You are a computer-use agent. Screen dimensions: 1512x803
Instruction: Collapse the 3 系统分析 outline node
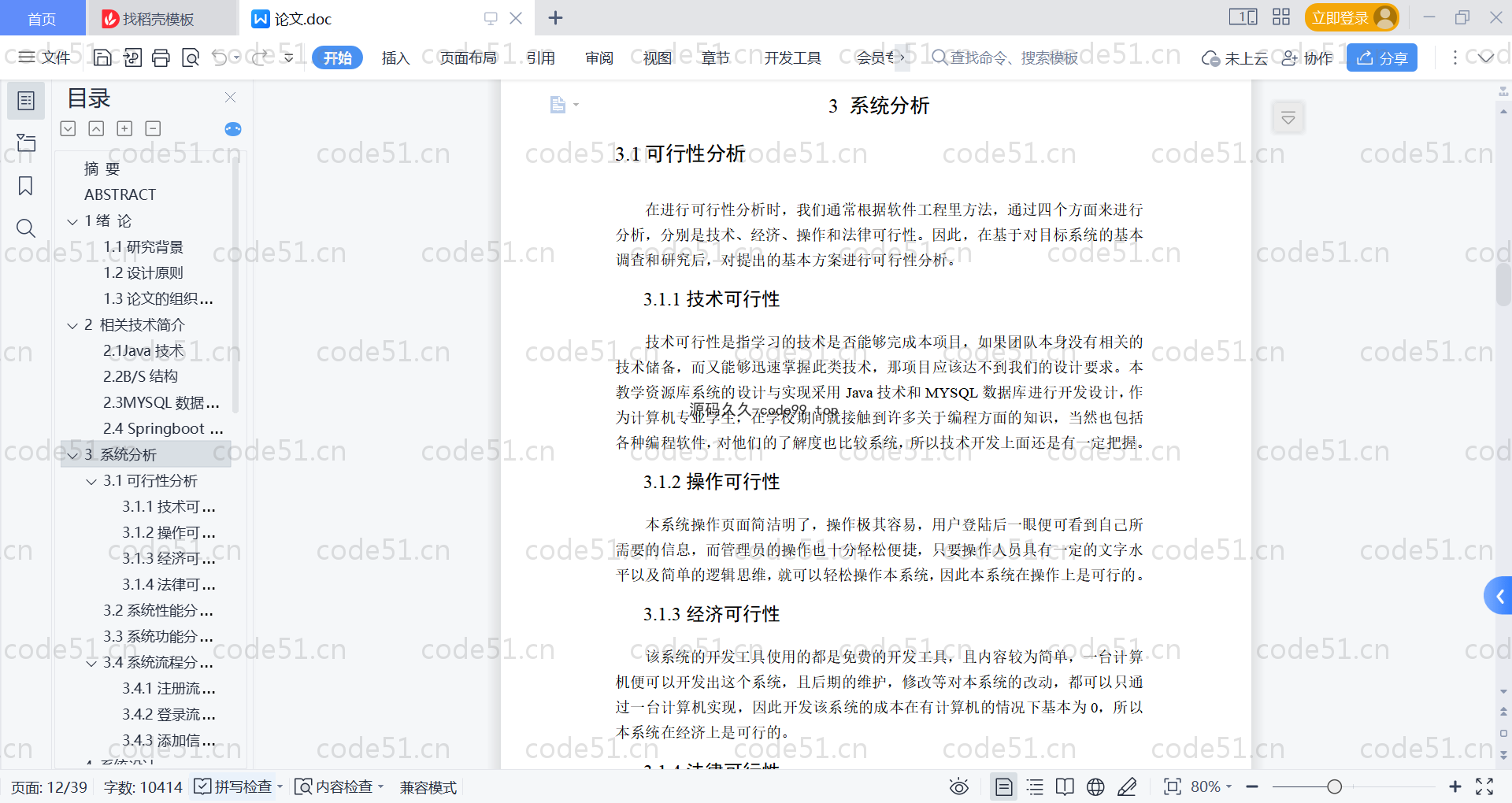coord(72,456)
